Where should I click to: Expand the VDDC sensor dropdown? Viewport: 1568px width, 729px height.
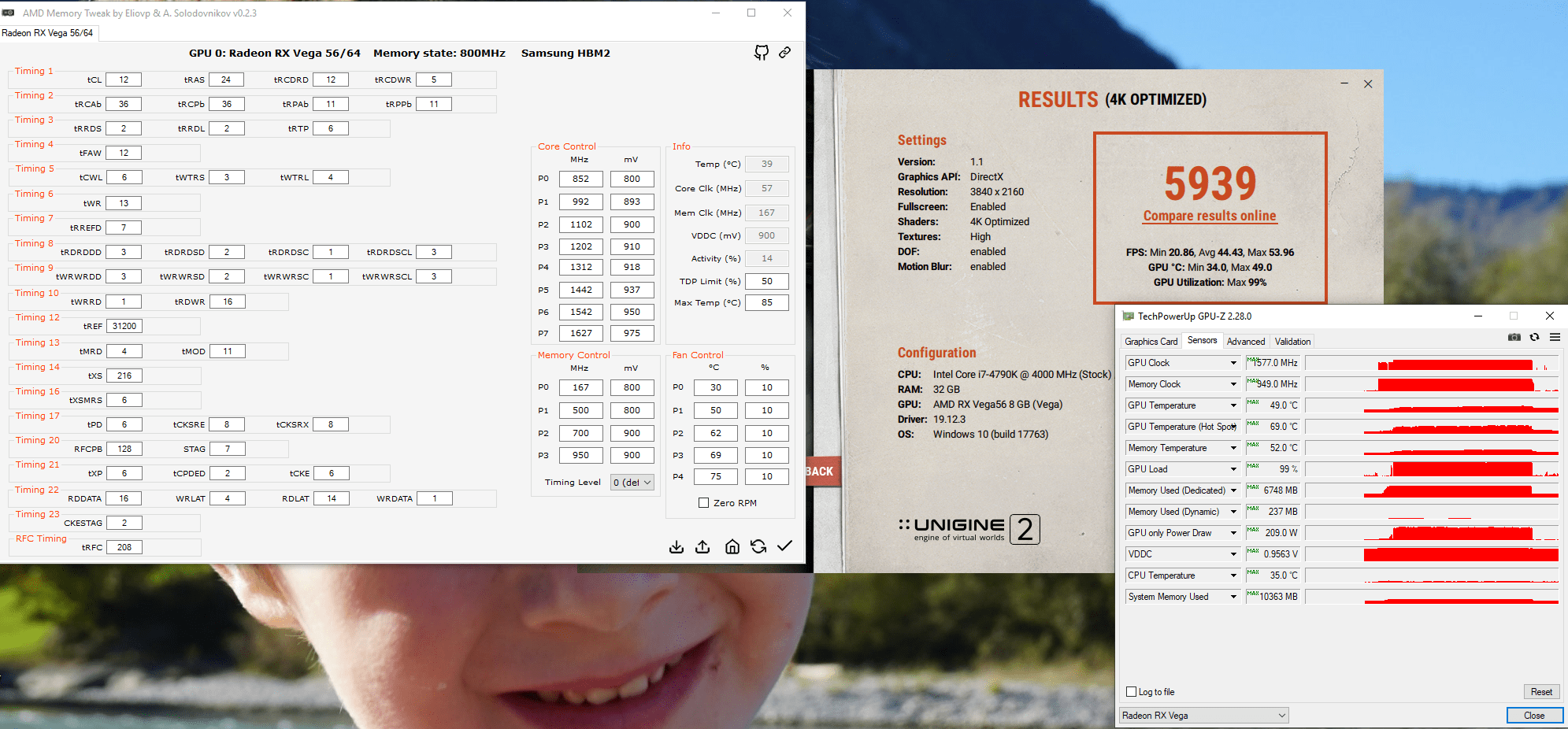[x=1233, y=554]
